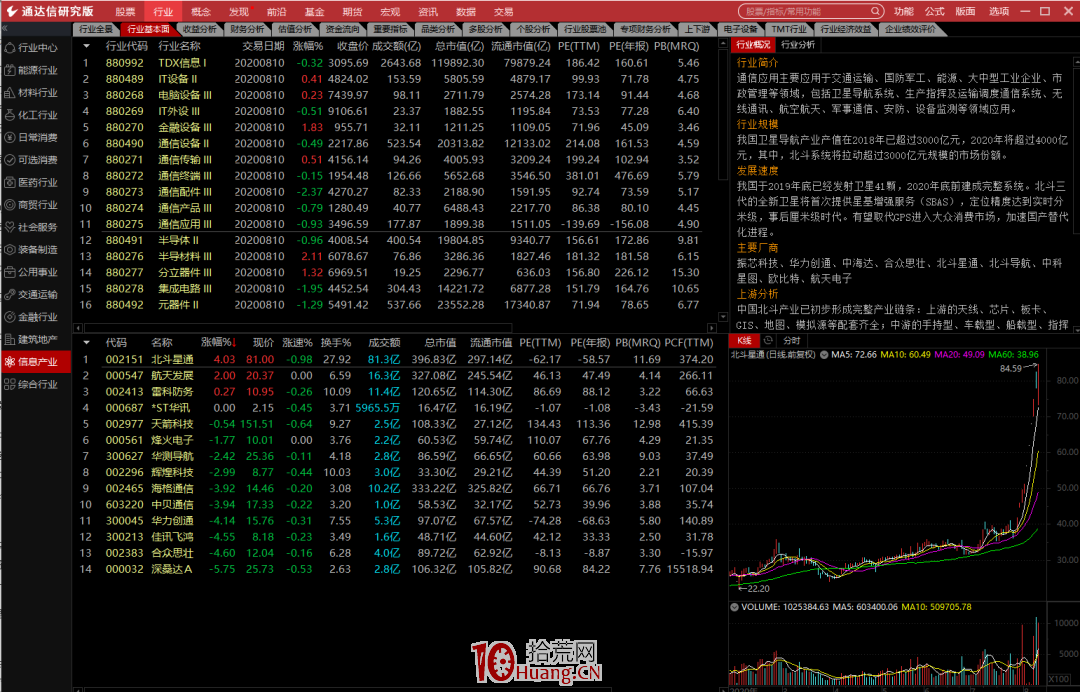The image size is (1080, 692).
Task: Click stock code 300627
Action: click(125, 456)
